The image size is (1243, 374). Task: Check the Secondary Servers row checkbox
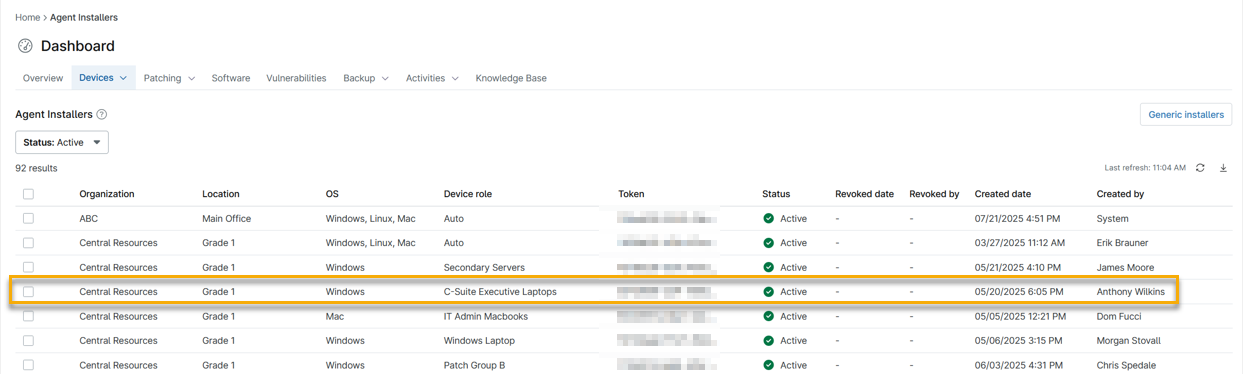click(x=28, y=267)
